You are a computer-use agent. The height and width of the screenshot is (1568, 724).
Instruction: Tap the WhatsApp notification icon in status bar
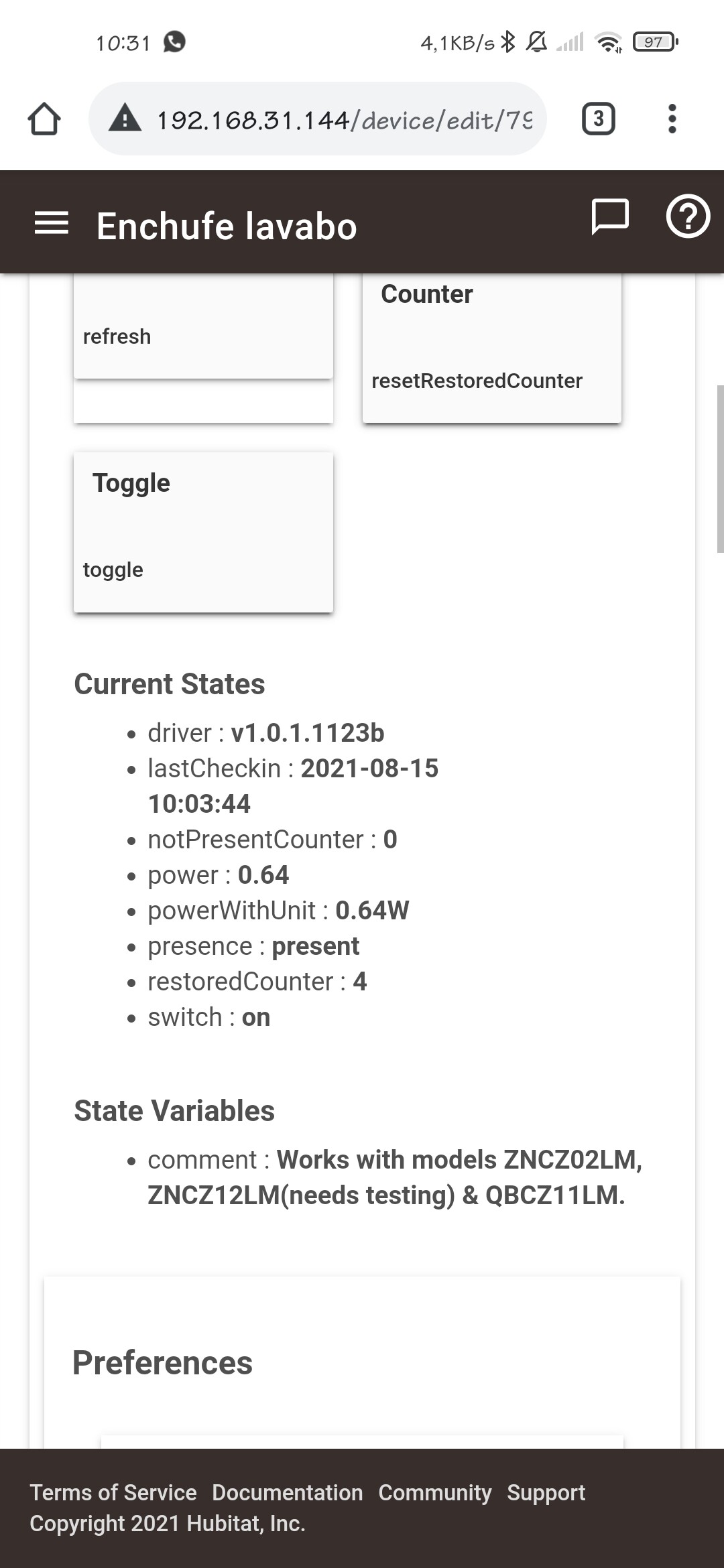pos(174,42)
